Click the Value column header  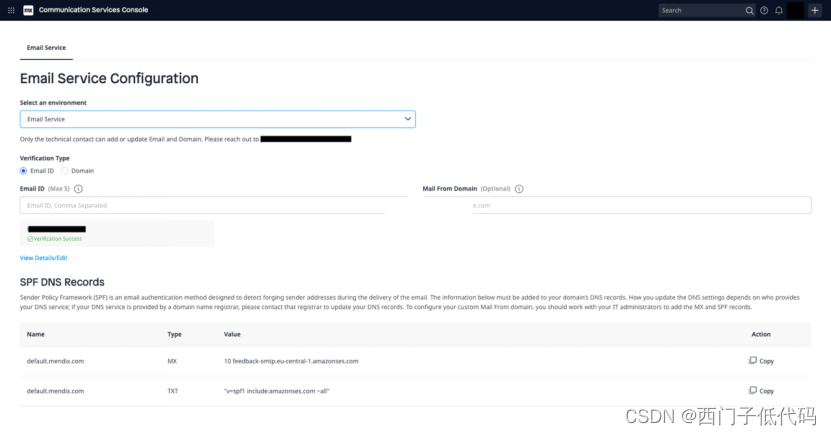pyautogui.click(x=232, y=334)
